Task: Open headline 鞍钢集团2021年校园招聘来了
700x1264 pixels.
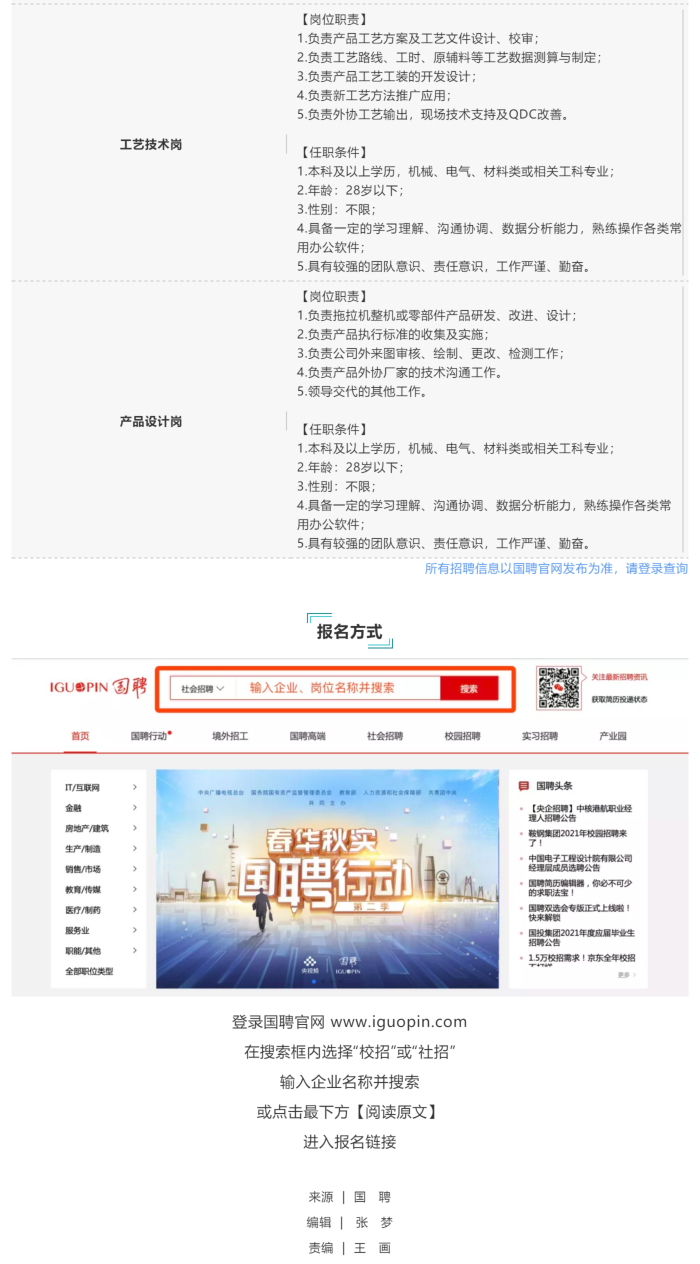Action: click(578, 837)
